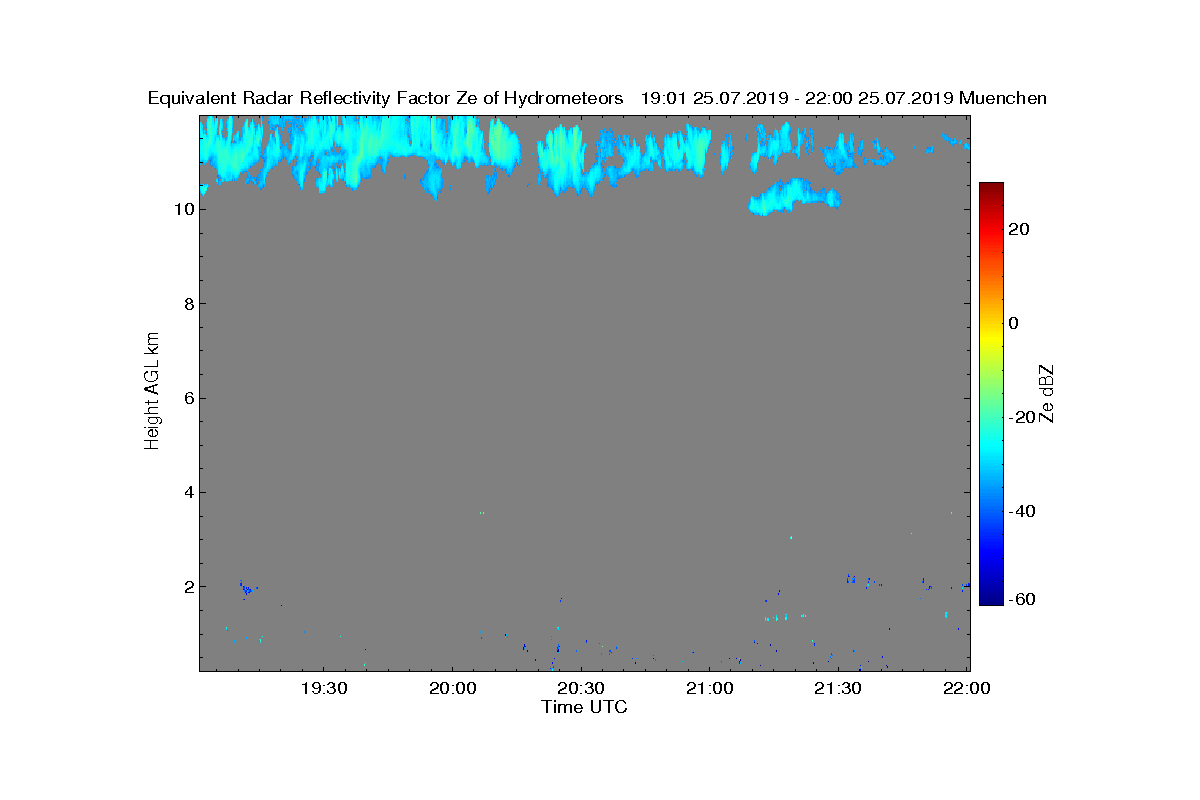Click the colorbar value -40
The image size is (1200, 800).
click(1020, 511)
